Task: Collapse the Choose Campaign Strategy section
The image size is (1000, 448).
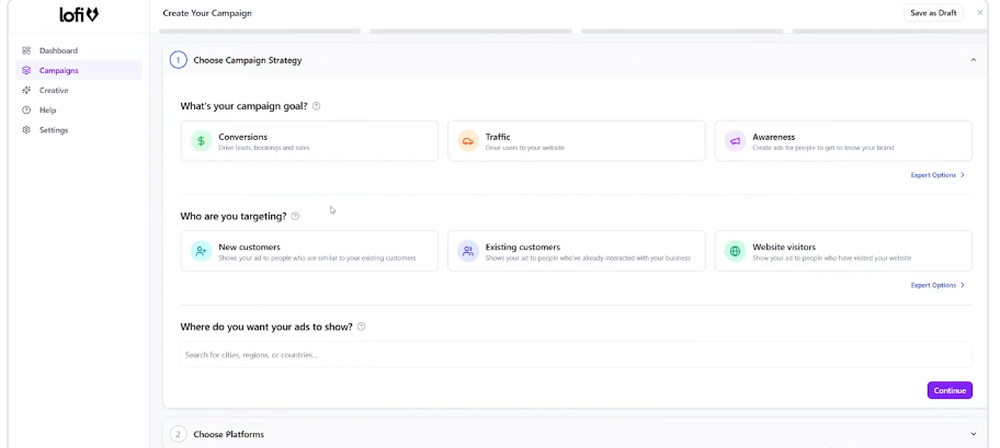Action: (973, 60)
